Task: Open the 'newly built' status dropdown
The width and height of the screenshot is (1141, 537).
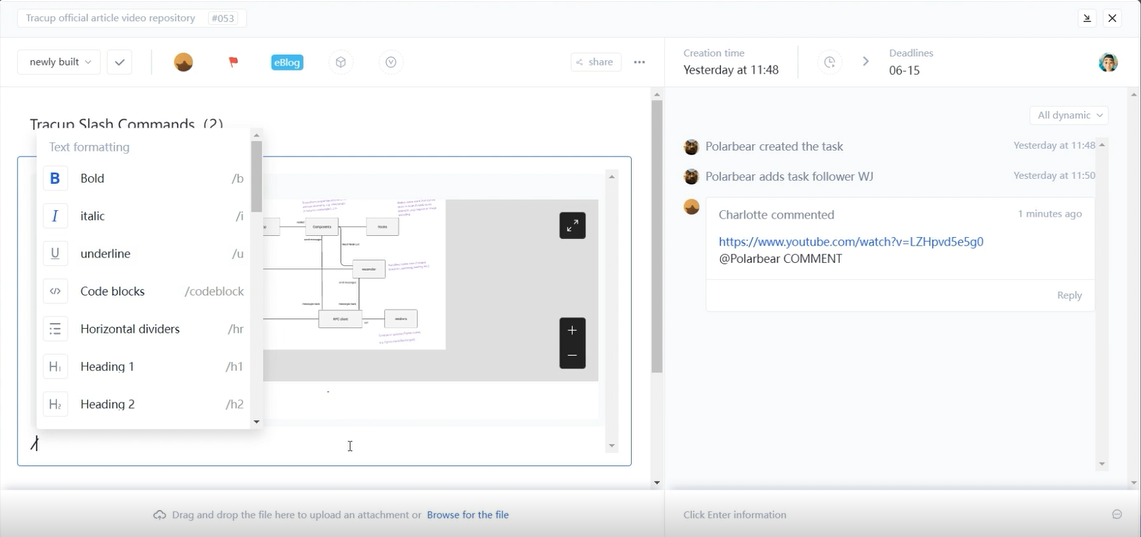Action: point(59,62)
